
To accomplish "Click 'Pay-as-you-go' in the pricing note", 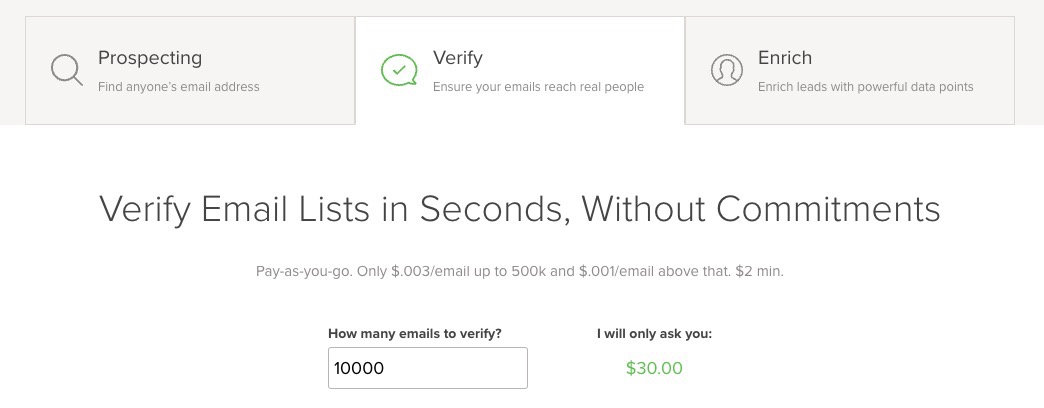I will click(303, 272).
